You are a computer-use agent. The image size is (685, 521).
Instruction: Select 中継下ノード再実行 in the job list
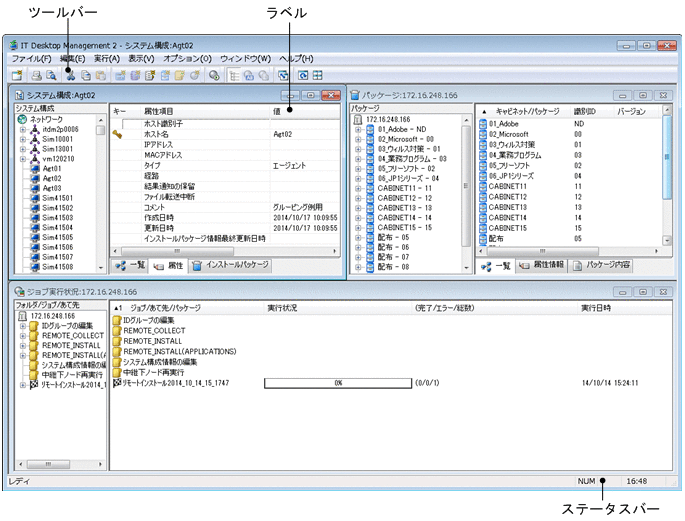[153, 373]
